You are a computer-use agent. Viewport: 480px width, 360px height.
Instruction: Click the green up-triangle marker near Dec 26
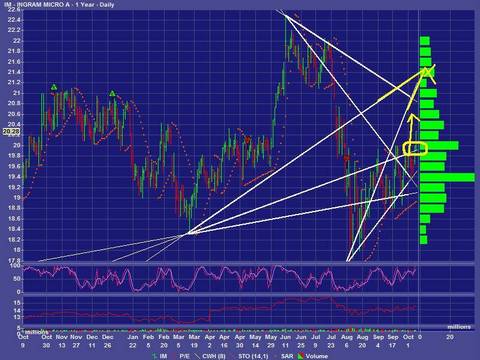coord(112,93)
